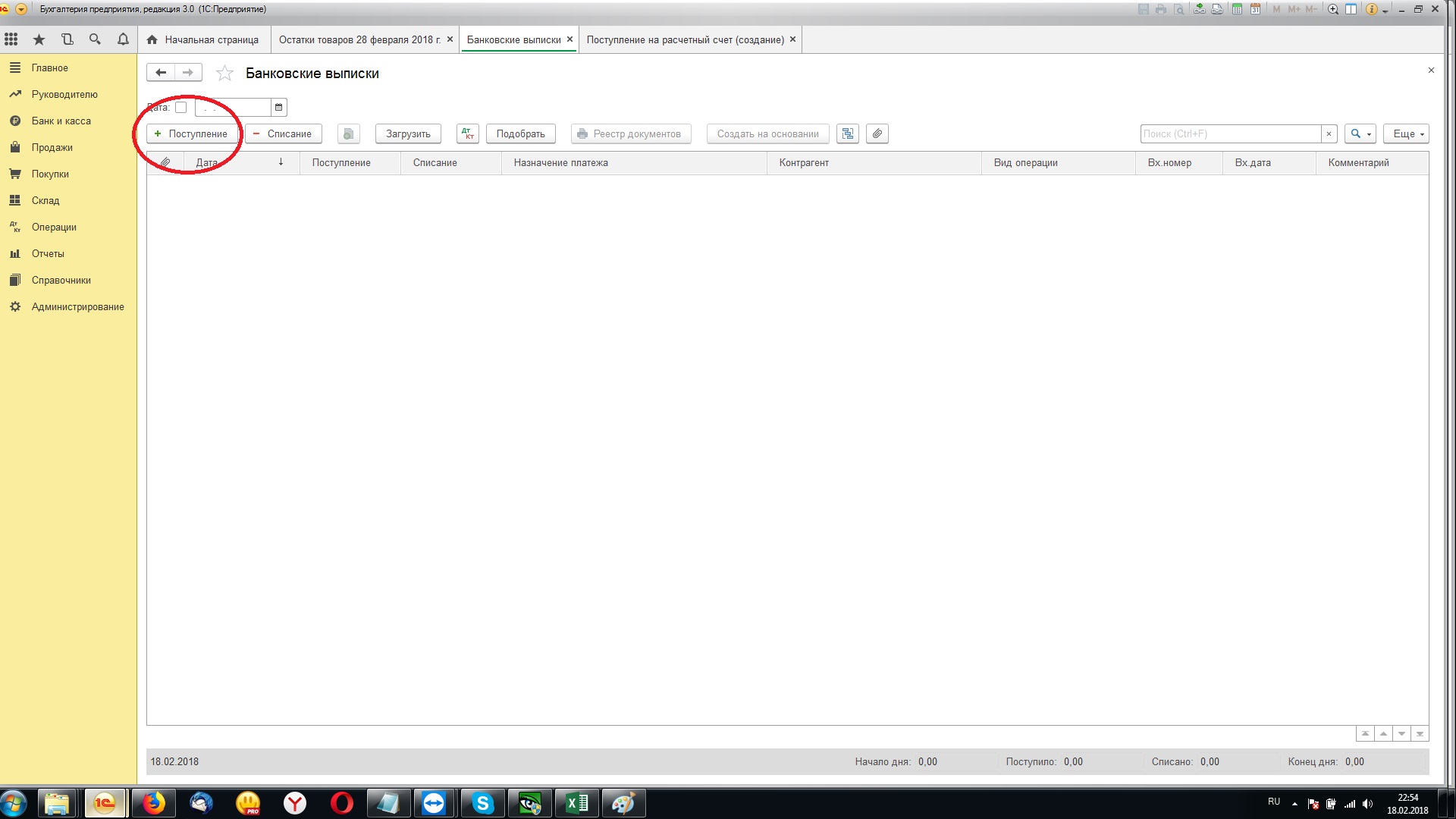Go back with the left arrow button

tap(161, 73)
